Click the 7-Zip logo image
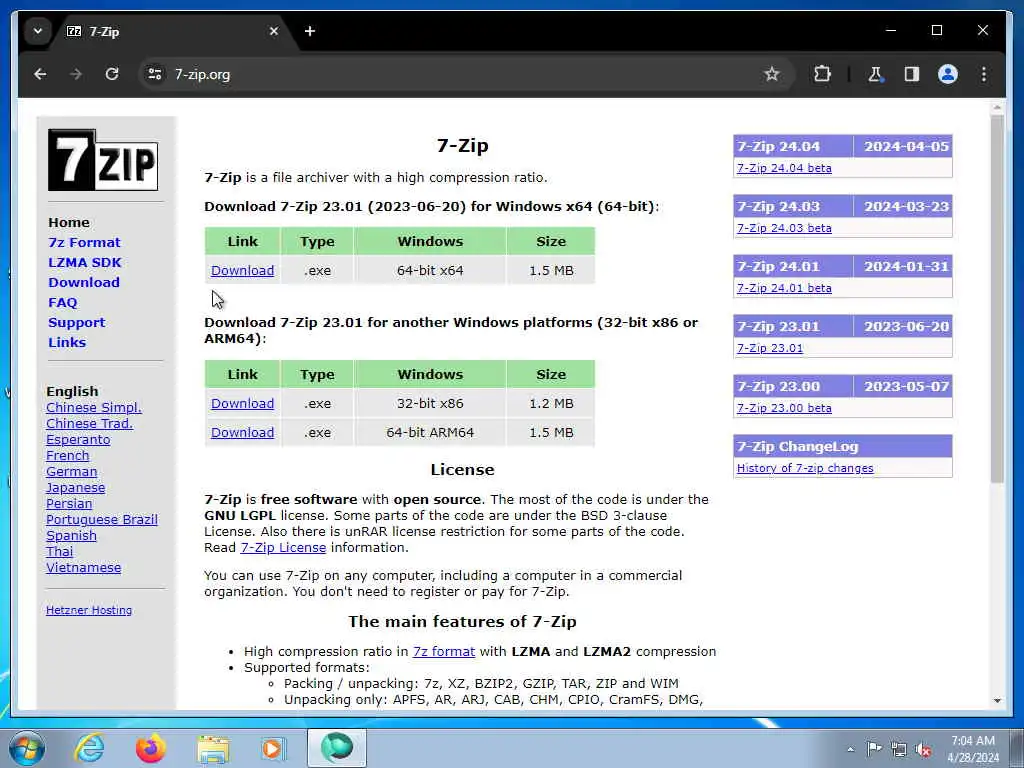 (103, 160)
